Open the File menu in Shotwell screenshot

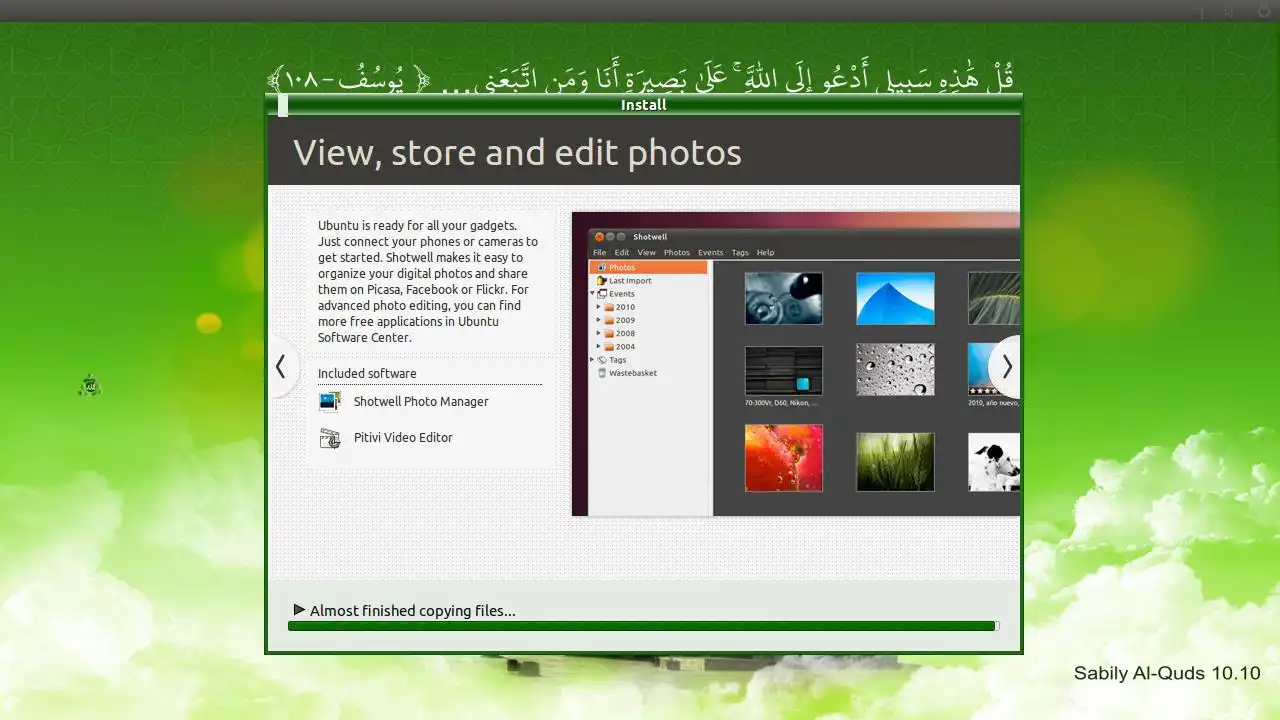click(600, 253)
